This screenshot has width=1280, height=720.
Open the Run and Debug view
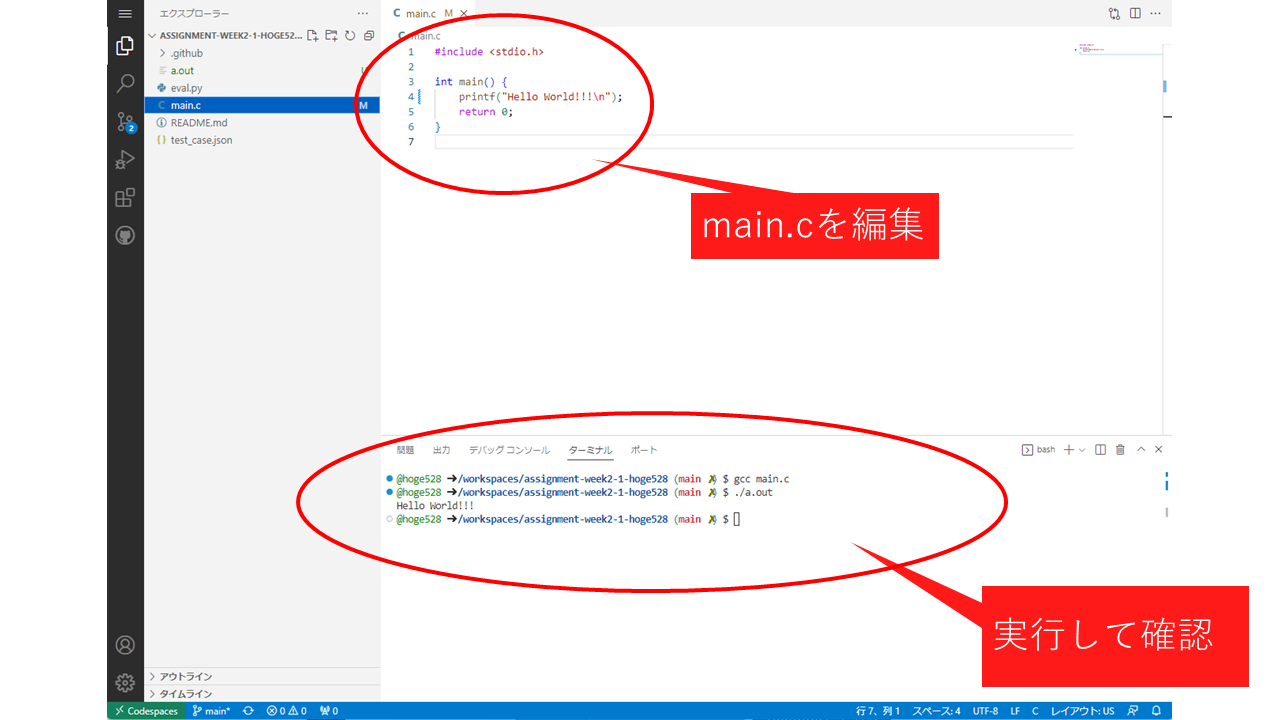point(125,160)
